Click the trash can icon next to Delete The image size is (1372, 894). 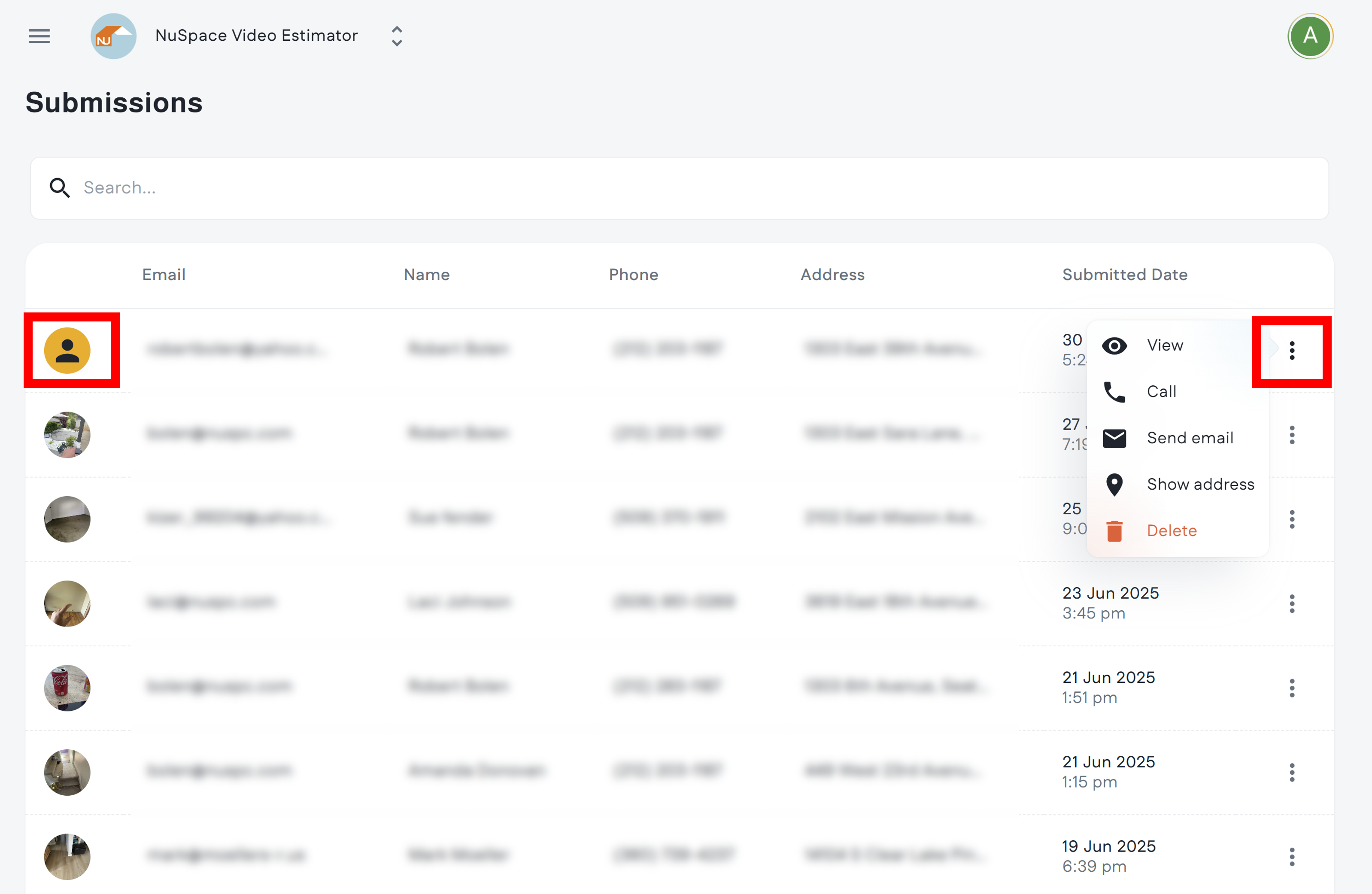1115,530
